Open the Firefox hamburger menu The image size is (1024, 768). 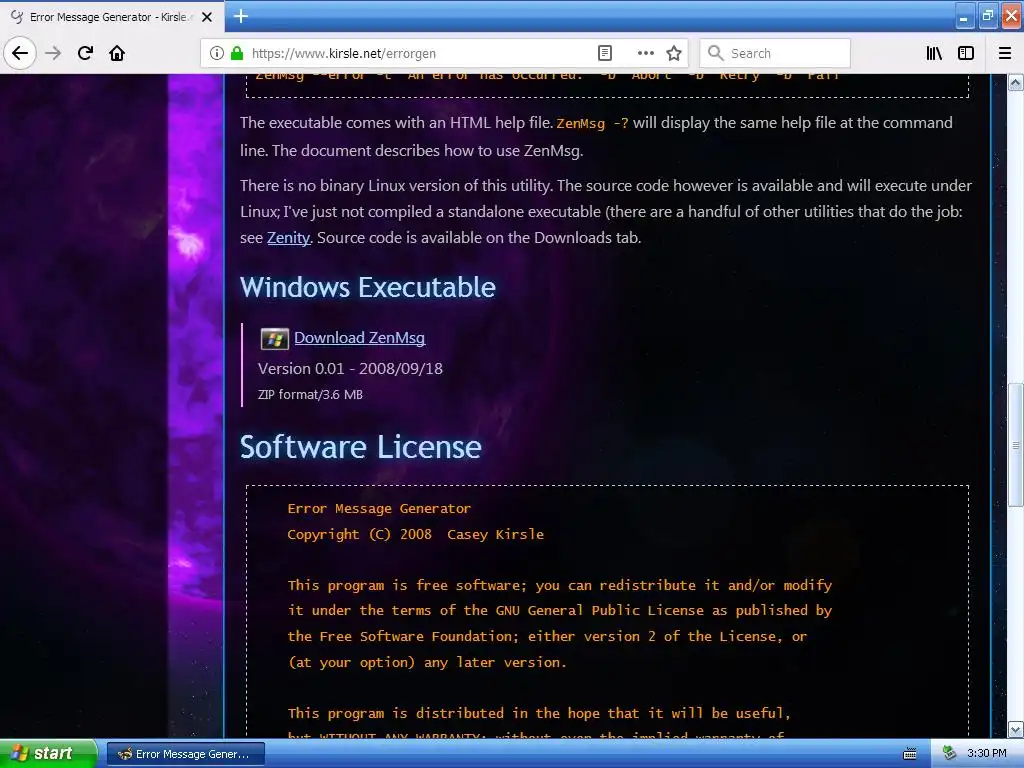(1004, 53)
